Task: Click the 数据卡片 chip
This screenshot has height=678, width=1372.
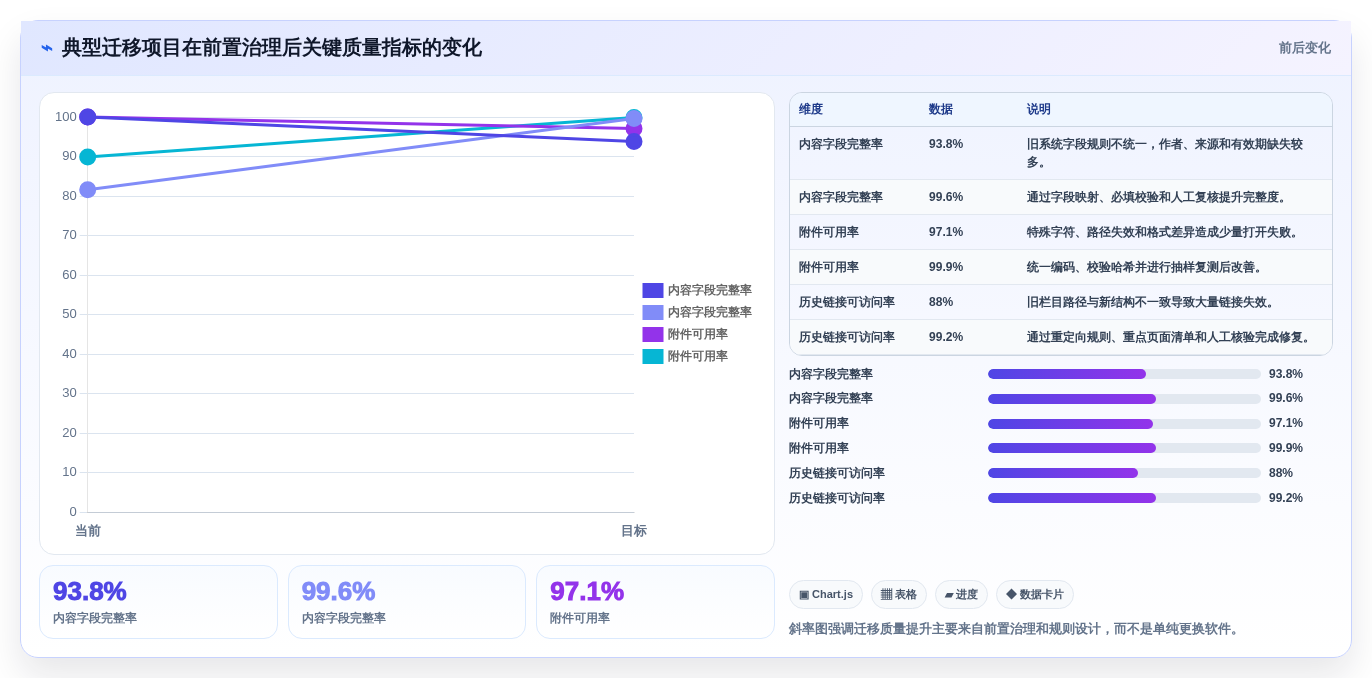Action: point(1035,595)
